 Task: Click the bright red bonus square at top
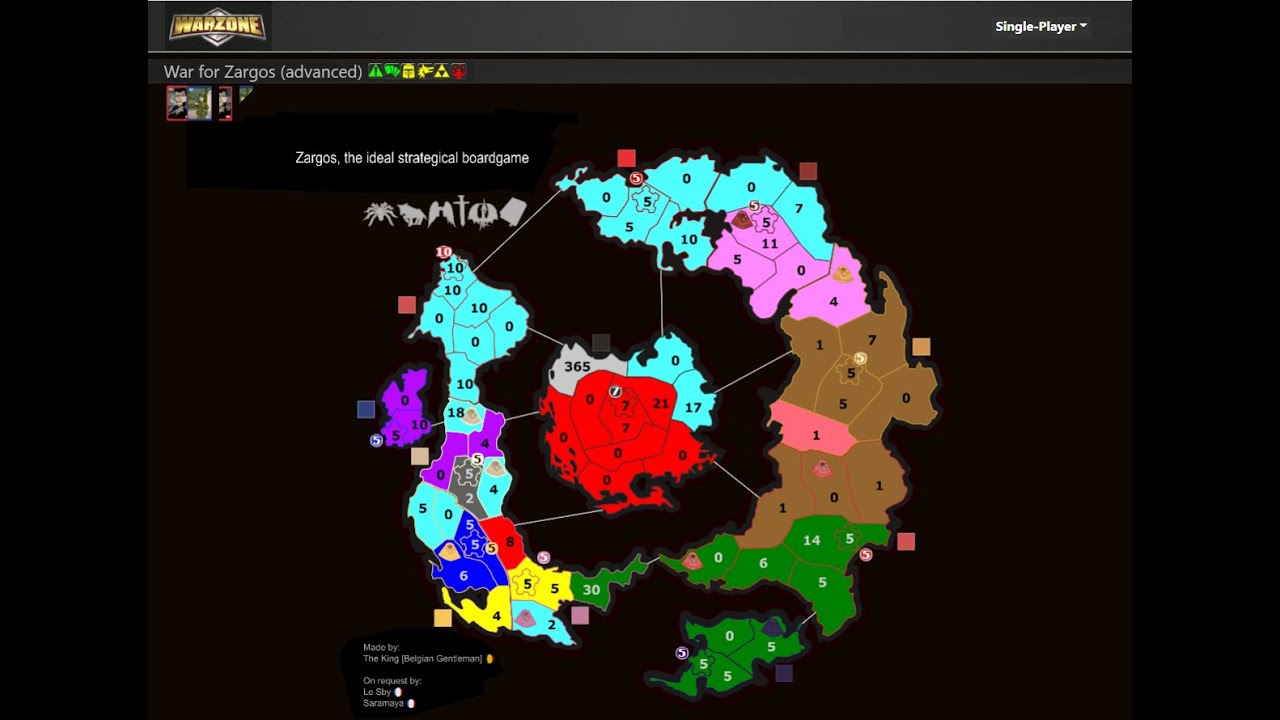pos(626,158)
